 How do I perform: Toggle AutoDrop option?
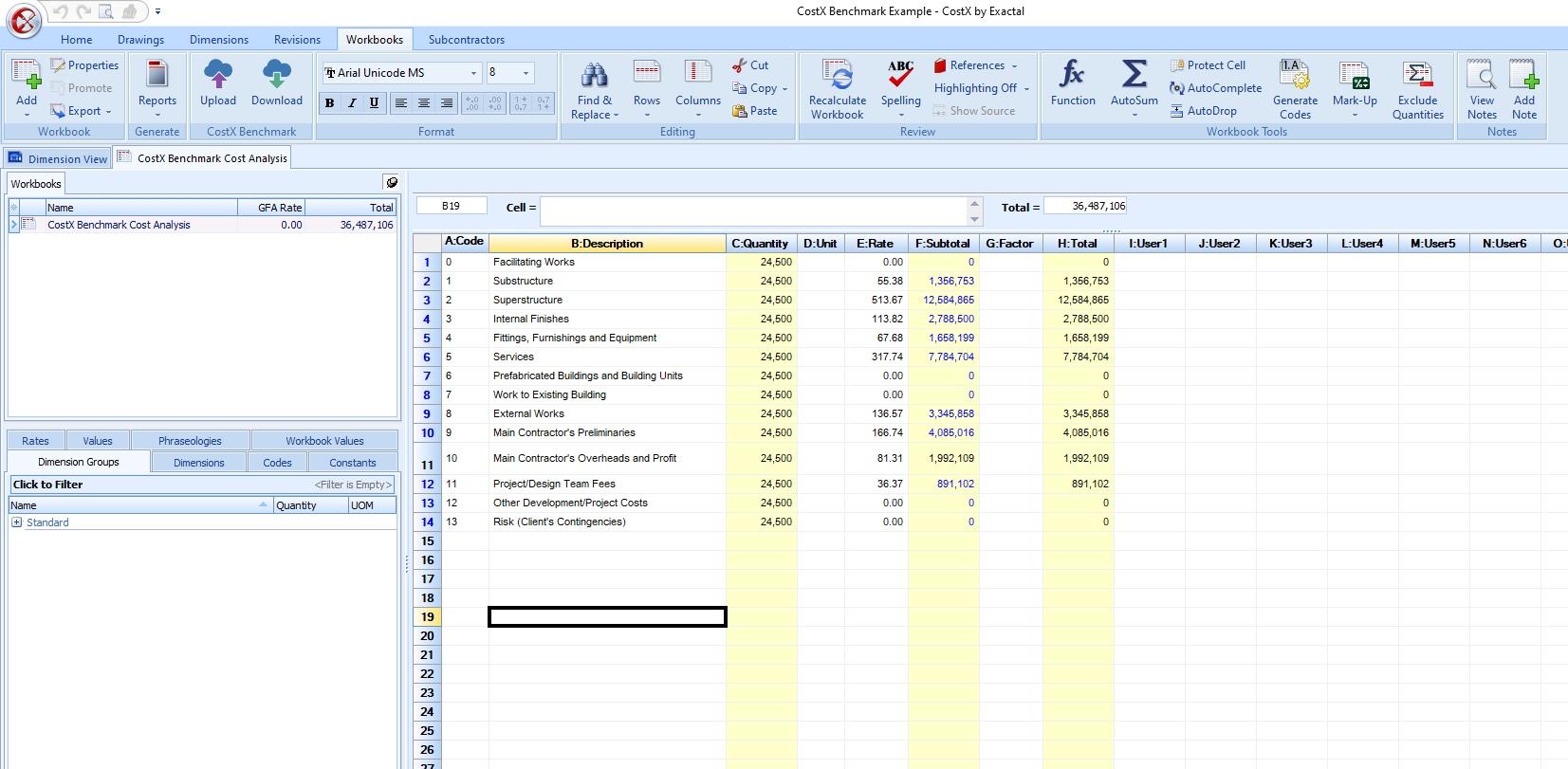click(1203, 111)
